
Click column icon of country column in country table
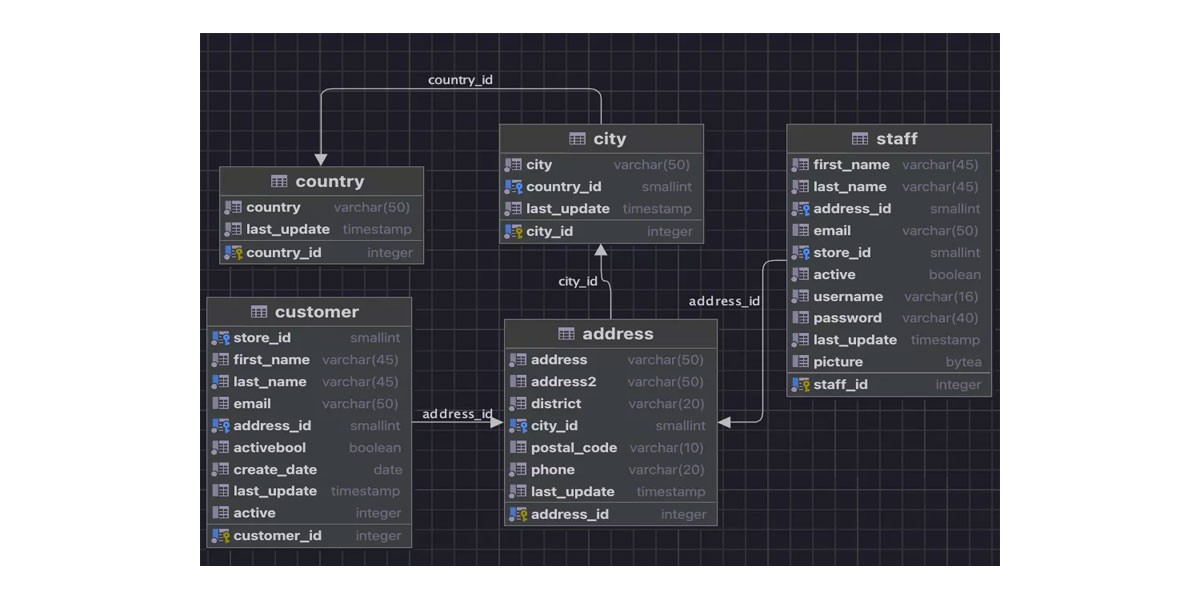click(233, 208)
